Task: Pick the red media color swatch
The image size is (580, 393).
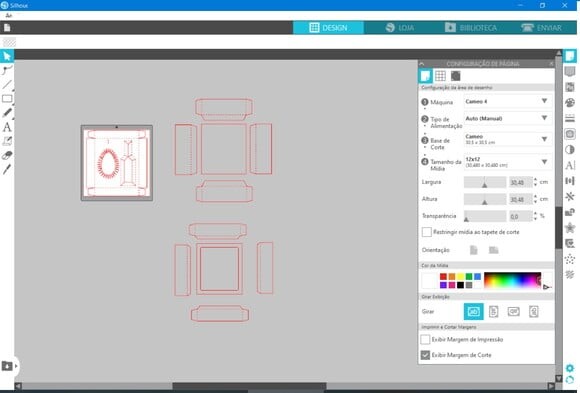Action: pos(443,276)
